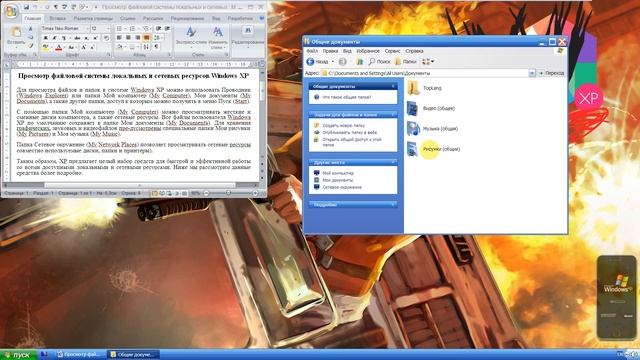Click the zoom slider in Word status bar
This screenshot has height=360, width=640.
pos(228,193)
